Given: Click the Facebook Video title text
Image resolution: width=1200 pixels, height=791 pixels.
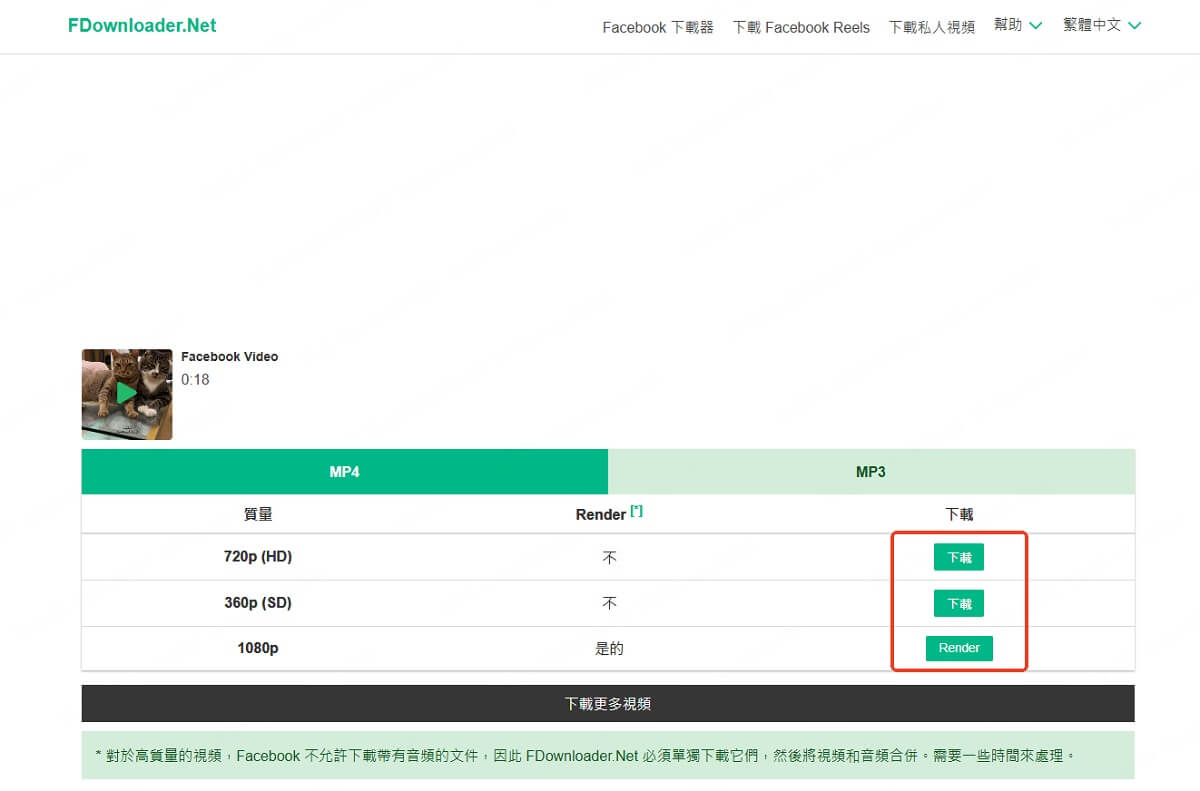Looking at the screenshot, I should [229, 356].
